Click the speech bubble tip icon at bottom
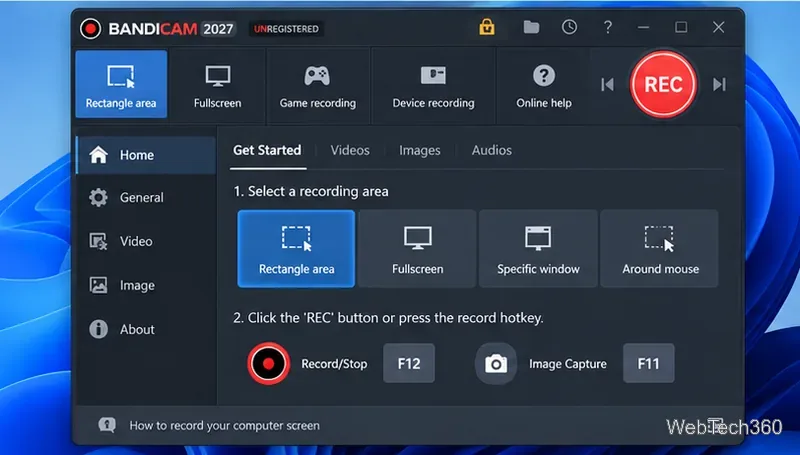This screenshot has height=455, width=800. [x=107, y=425]
